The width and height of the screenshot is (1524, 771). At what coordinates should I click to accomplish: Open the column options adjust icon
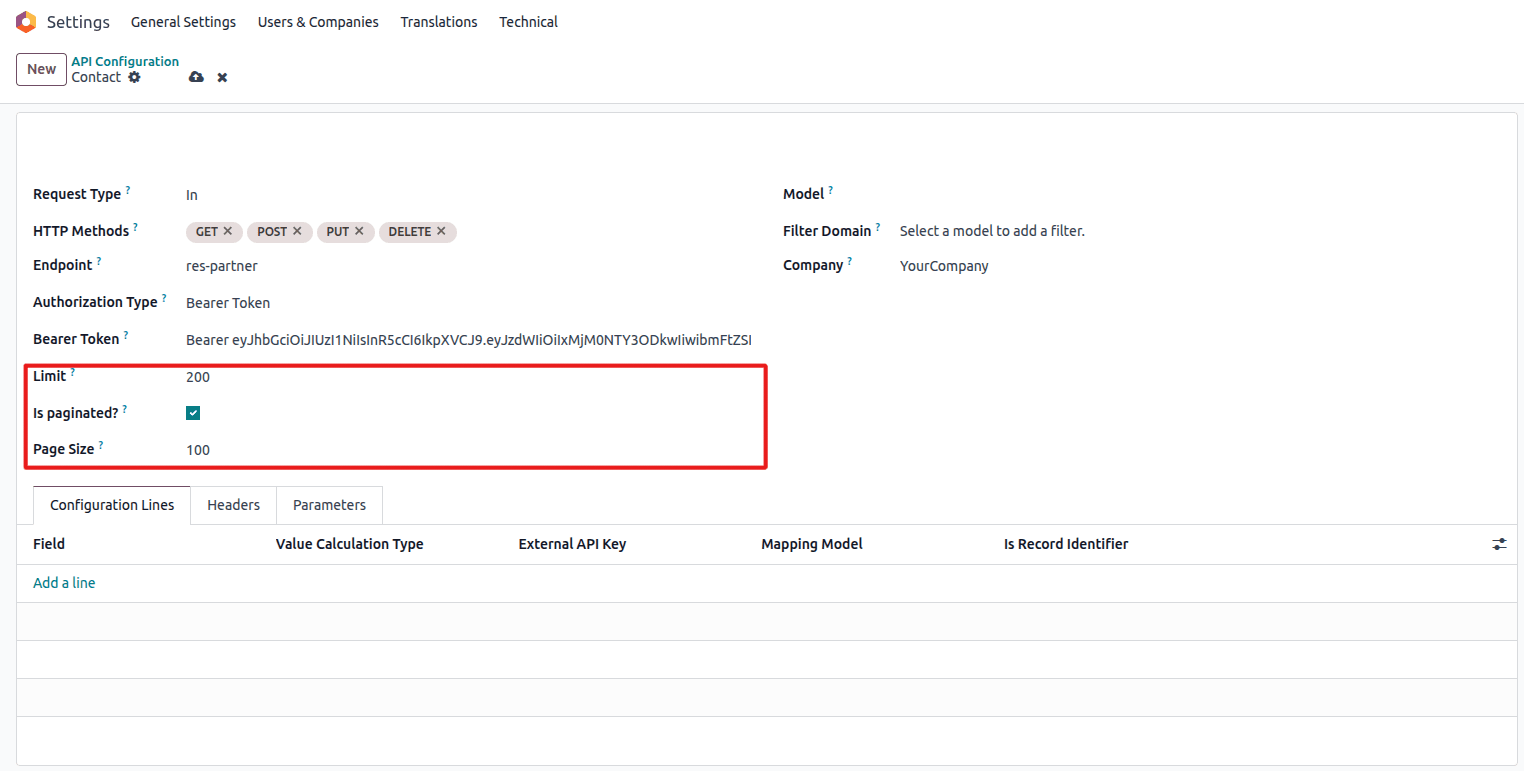(x=1499, y=544)
